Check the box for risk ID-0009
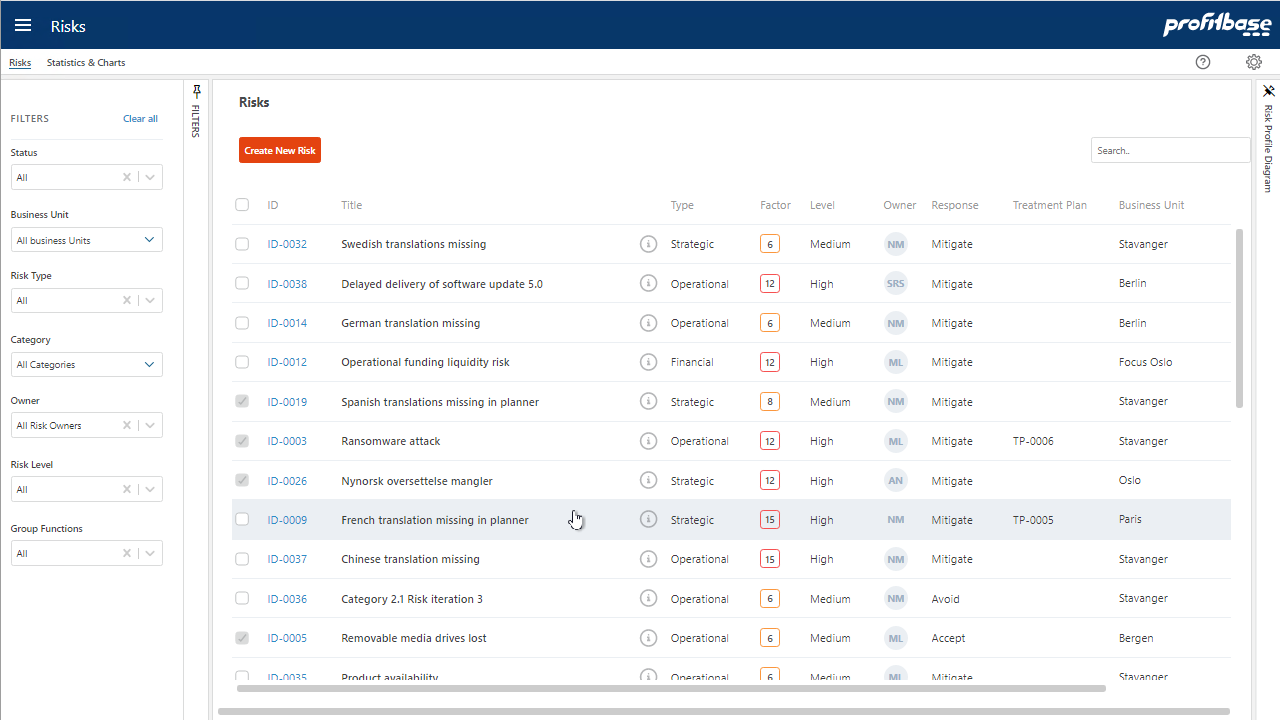This screenshot has width=1280, height=720. click(242, 520)
